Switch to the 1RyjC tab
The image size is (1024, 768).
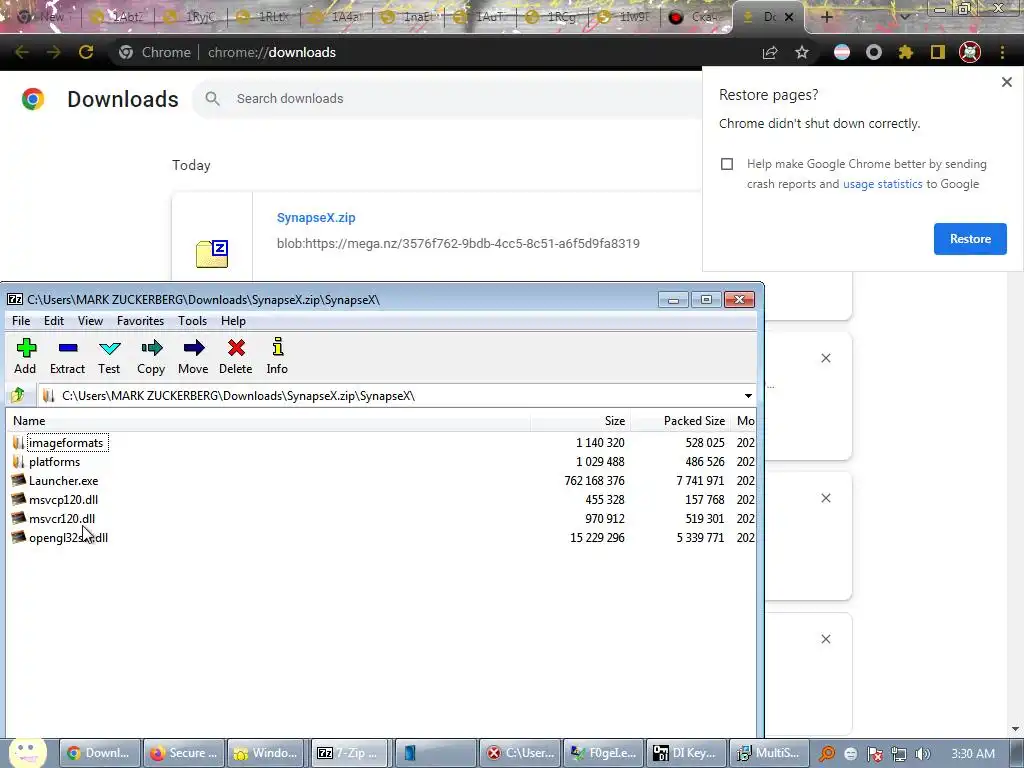click(x=193, y=17)
